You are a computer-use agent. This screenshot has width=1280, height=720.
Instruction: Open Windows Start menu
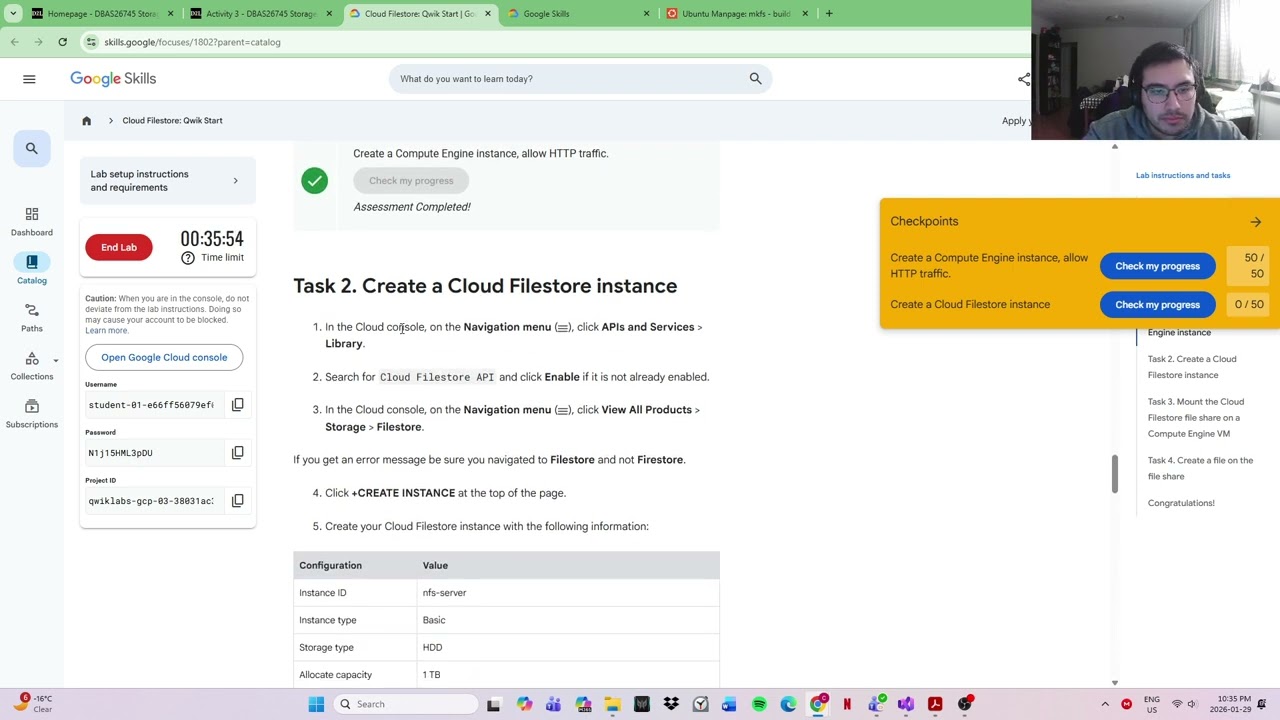pos(316,704)
